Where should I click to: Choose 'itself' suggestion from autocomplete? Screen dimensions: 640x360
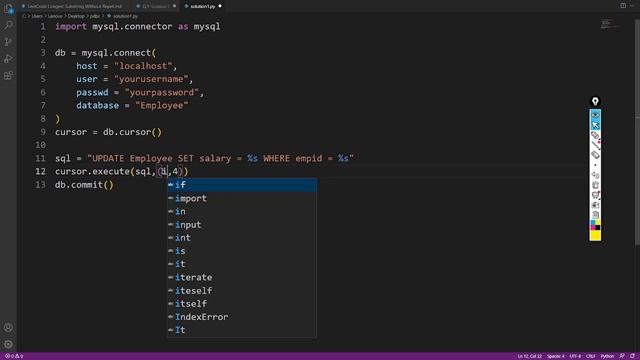tap(242, 304)
